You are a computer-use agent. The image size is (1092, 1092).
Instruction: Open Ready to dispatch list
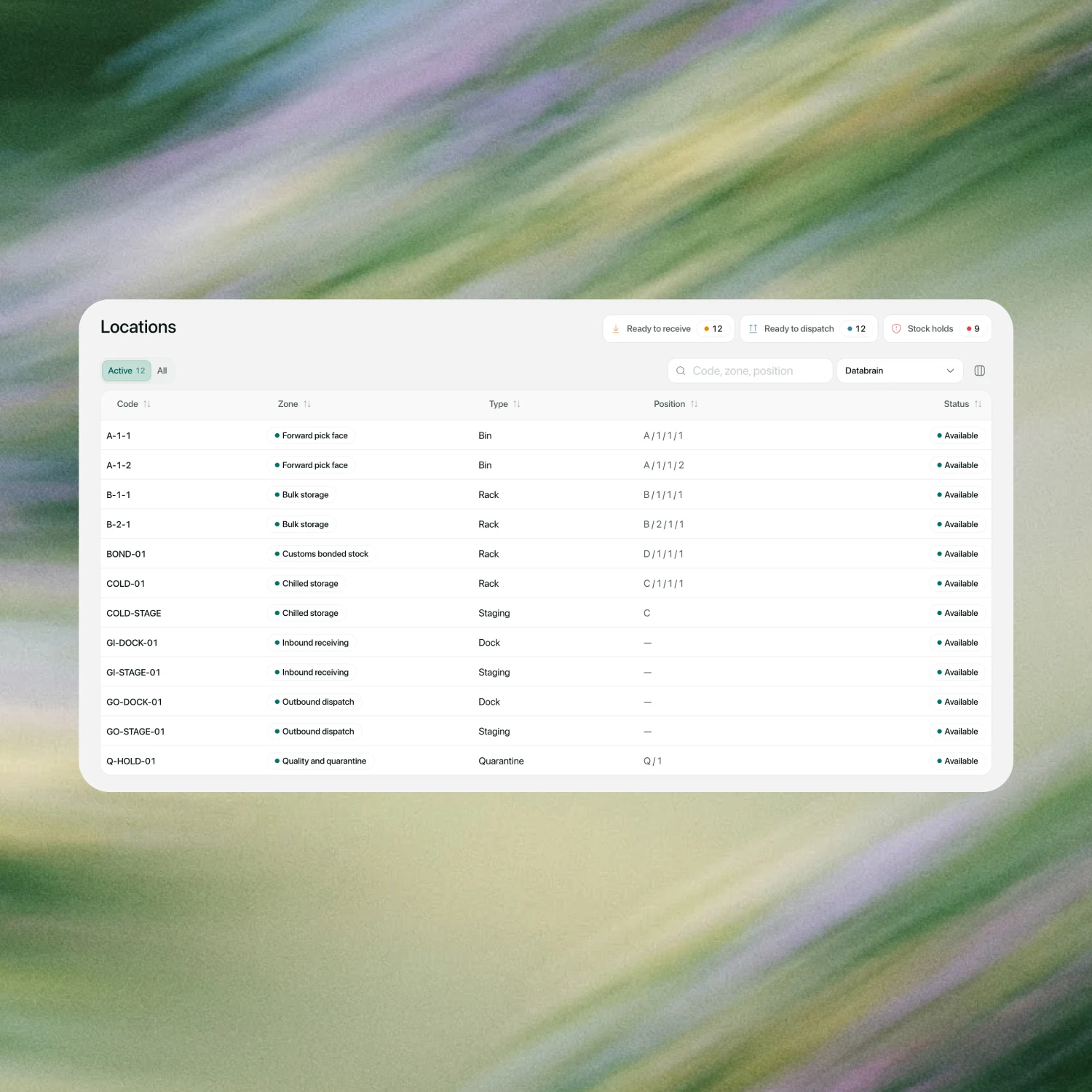(809, 329)
